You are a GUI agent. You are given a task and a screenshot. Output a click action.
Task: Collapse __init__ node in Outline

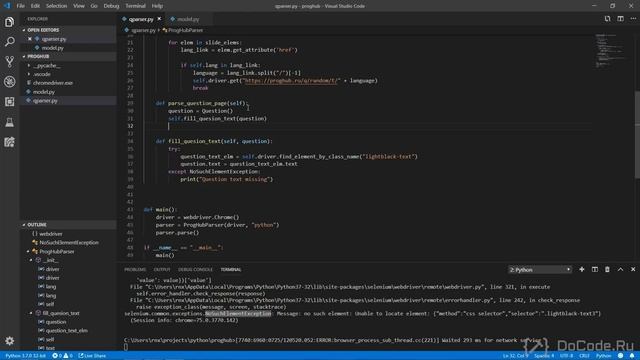31,260
